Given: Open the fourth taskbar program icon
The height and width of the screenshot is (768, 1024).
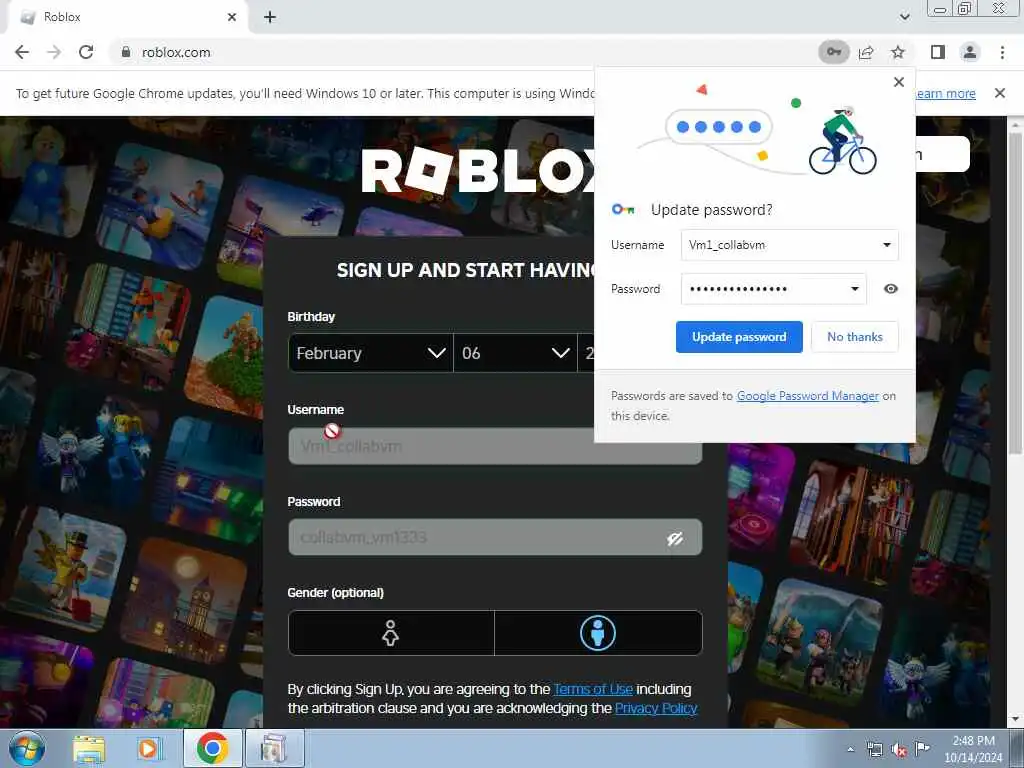Looking at the screenshot, I should pyautogui.click(x=274, y=748).
